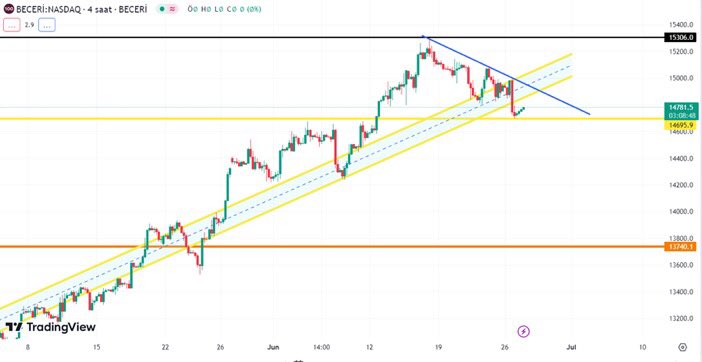Click the 15400.0 price axis label
This screenshot has height=362, width=702.
click(681, 24)
